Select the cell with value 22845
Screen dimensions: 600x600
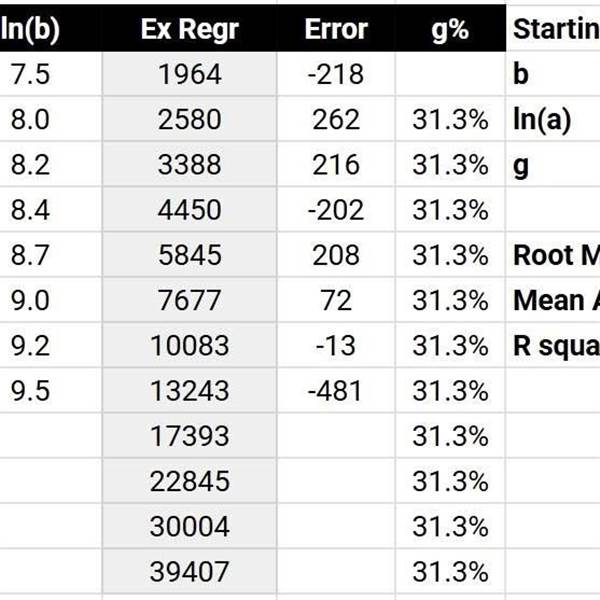pos(189,481)
